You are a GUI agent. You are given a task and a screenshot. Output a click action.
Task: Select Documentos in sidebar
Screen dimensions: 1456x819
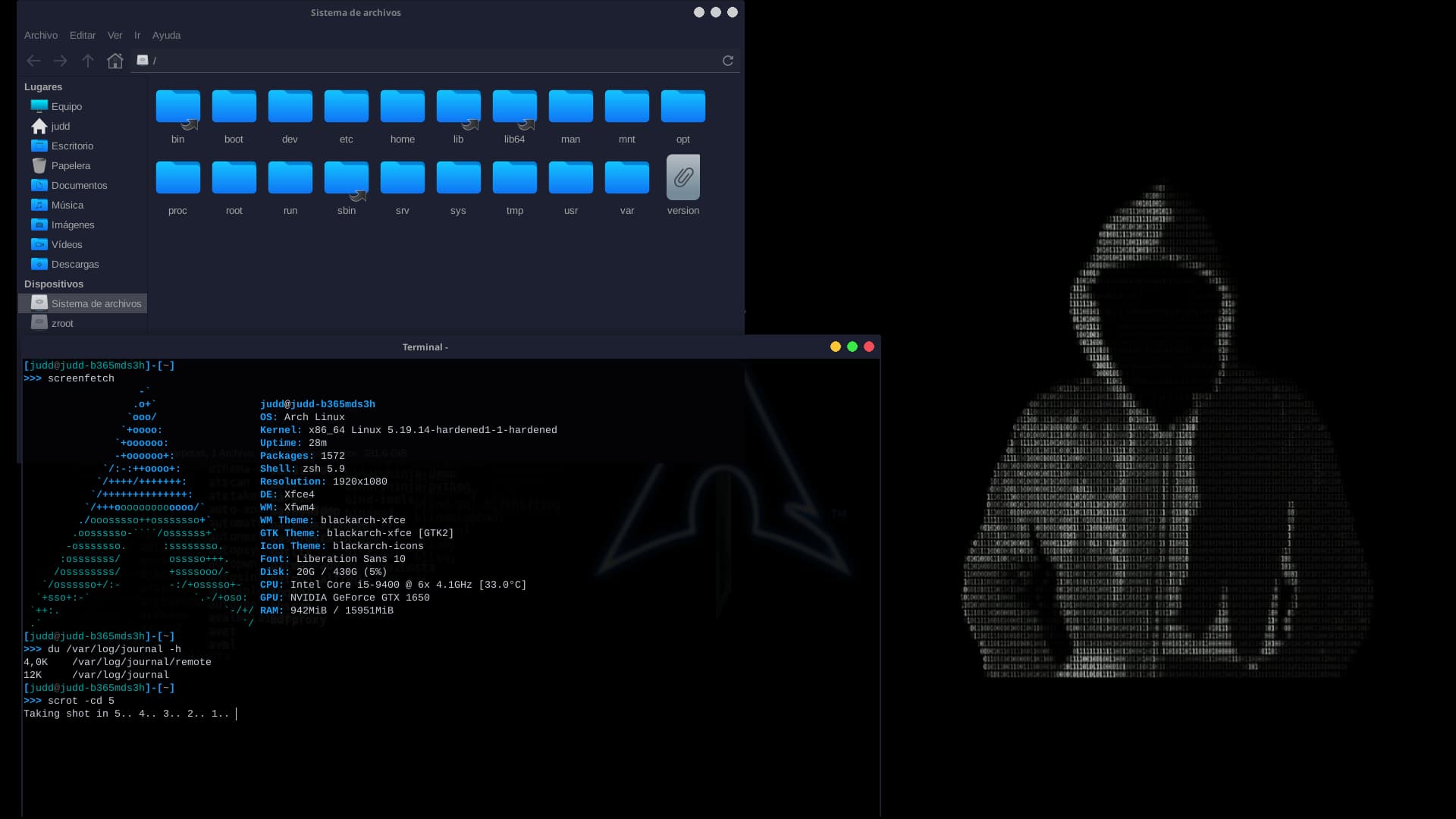83,186
